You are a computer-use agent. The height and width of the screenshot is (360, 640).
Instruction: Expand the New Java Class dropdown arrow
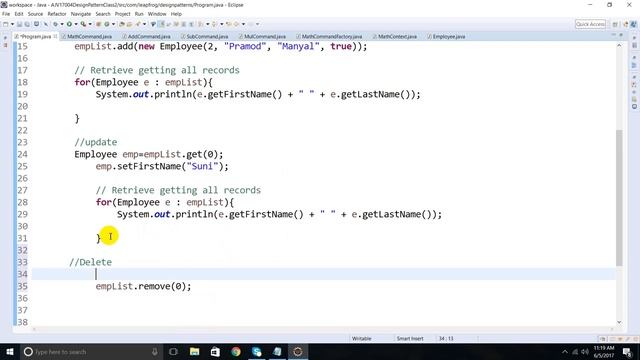(113, 24)
